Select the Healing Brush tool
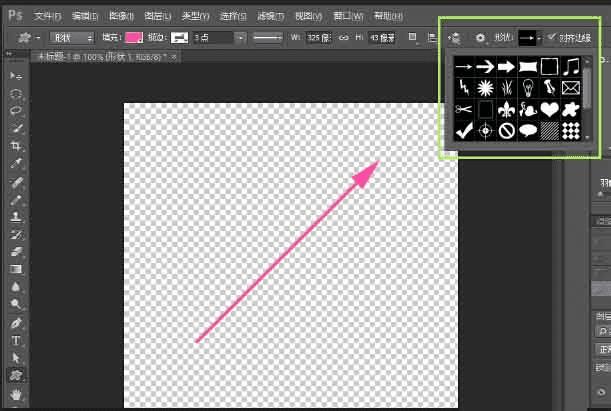Screen dimensions: 611x411 [x=16, y=182]
